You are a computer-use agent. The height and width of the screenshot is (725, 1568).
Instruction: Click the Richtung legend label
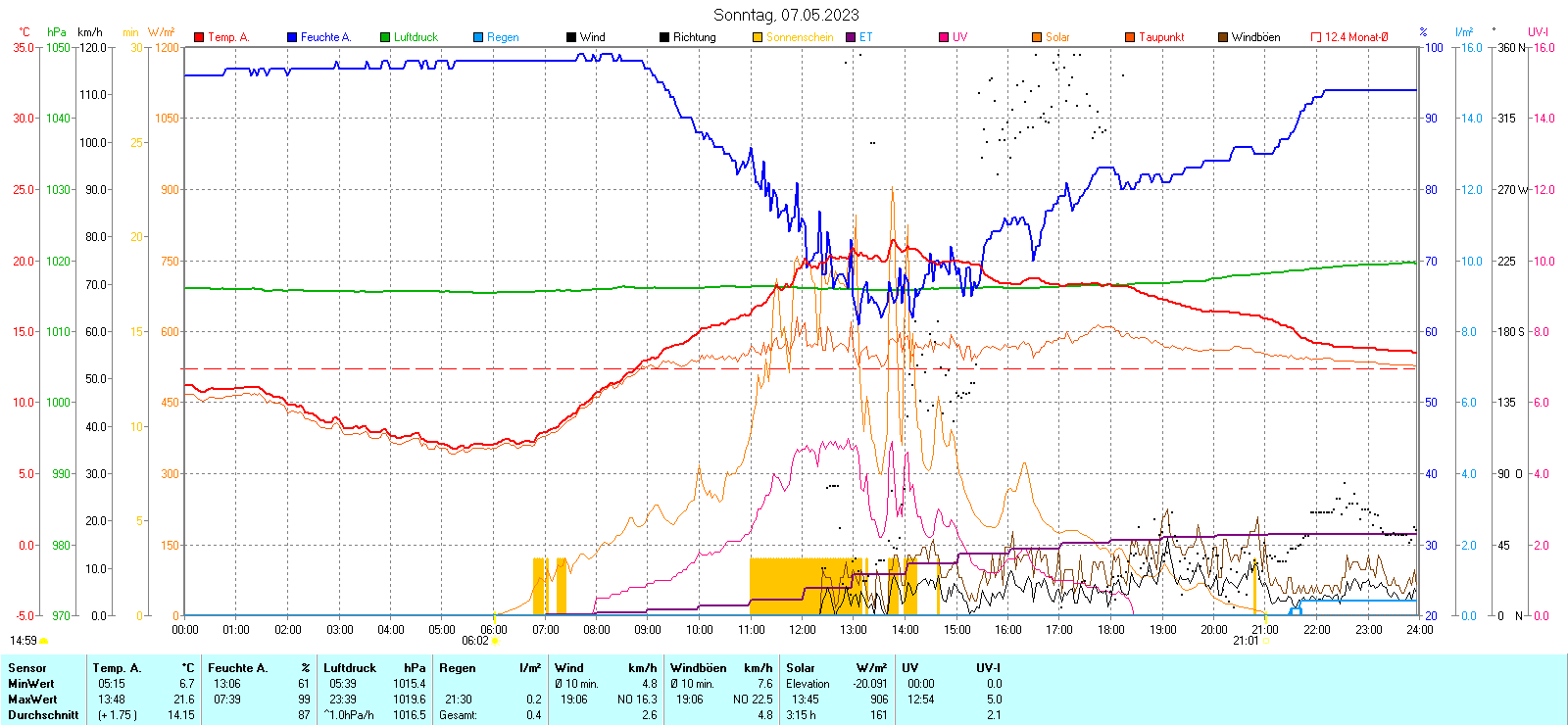pos(694,37)
